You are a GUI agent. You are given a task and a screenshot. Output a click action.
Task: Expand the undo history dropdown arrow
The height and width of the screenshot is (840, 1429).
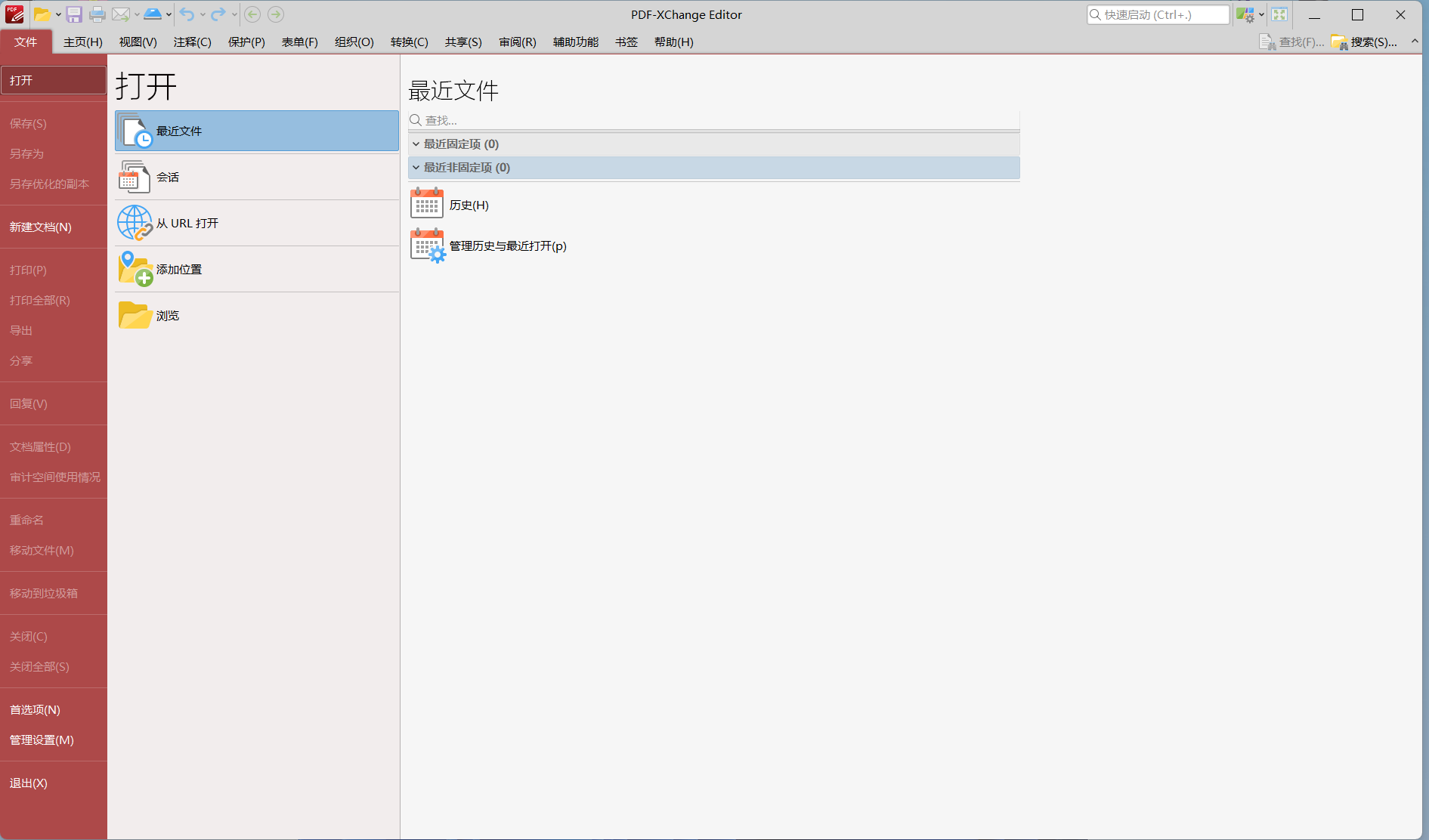pos(203,14)
